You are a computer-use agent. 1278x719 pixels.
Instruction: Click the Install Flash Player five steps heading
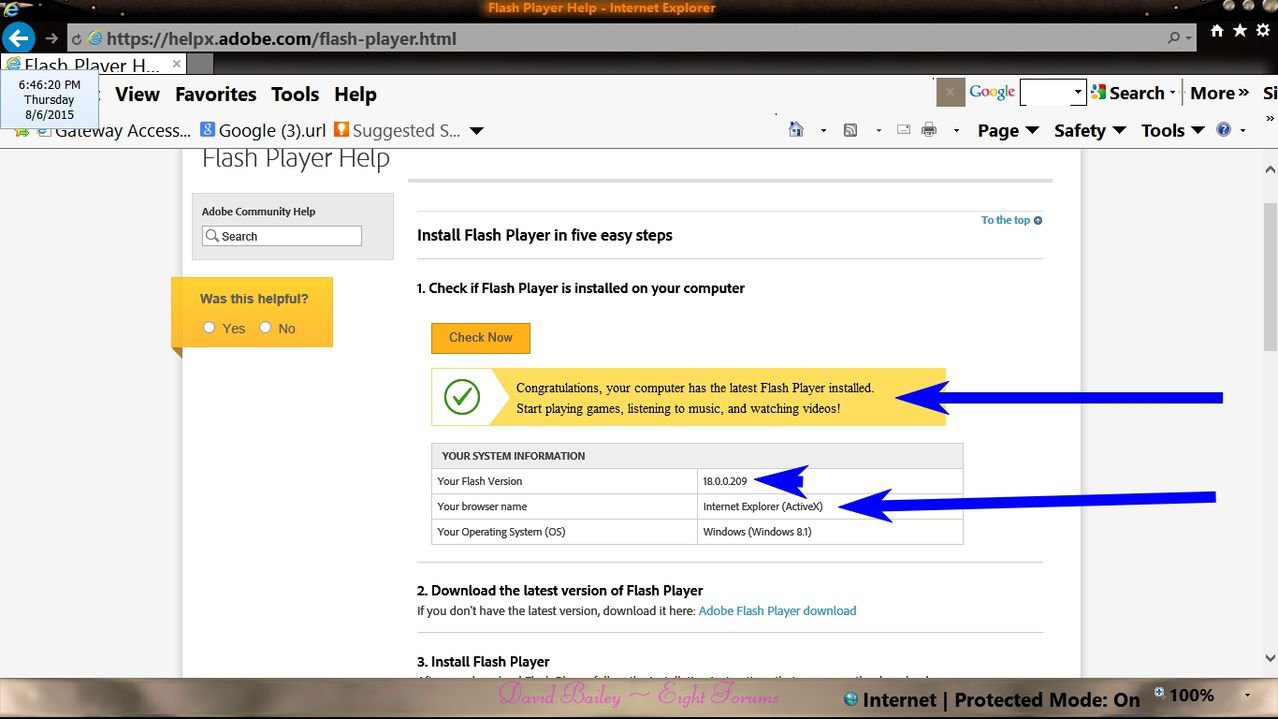point(545,236)
